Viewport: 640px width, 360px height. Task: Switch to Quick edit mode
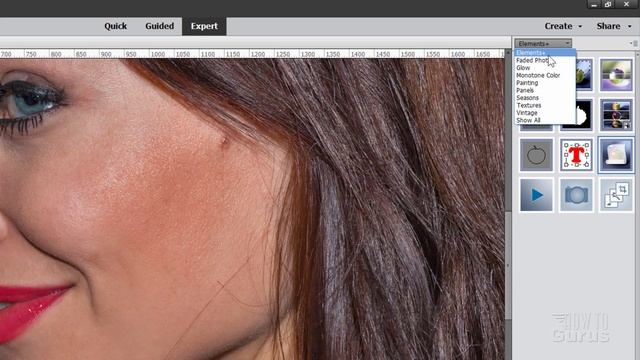(x=116, y=26)
